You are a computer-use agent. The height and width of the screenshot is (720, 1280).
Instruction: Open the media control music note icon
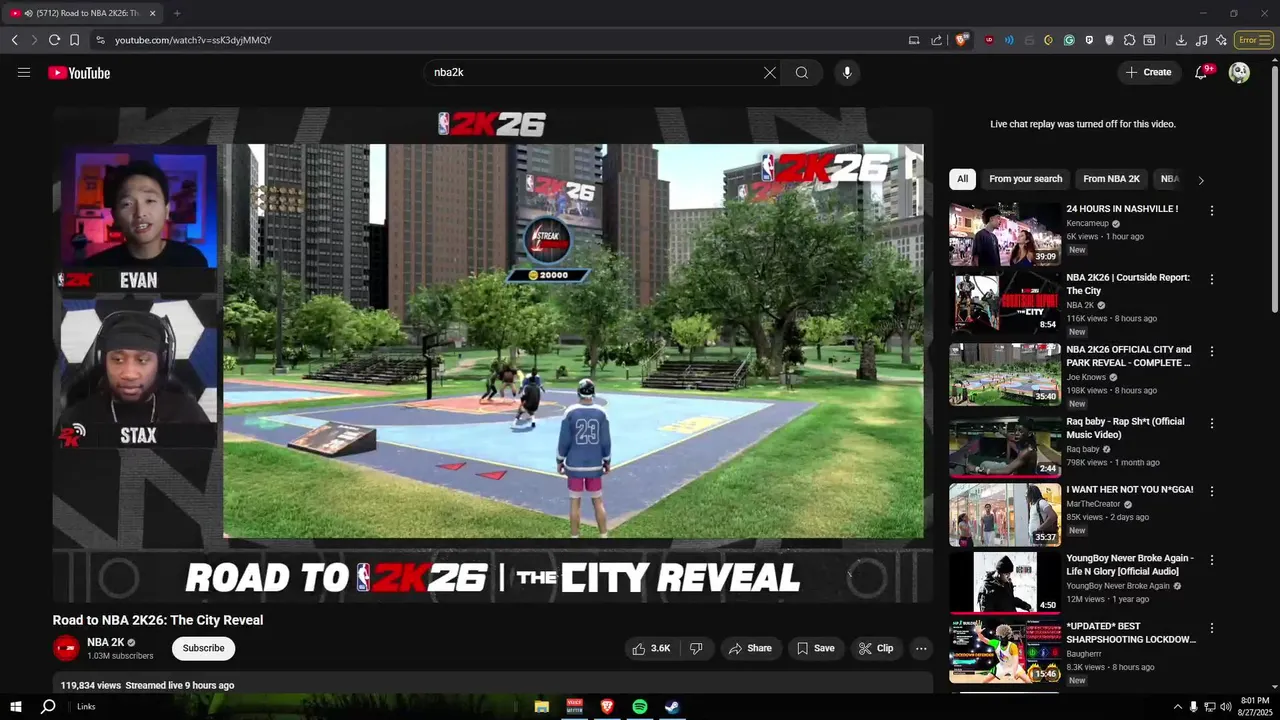click(x=1201, y=40)
